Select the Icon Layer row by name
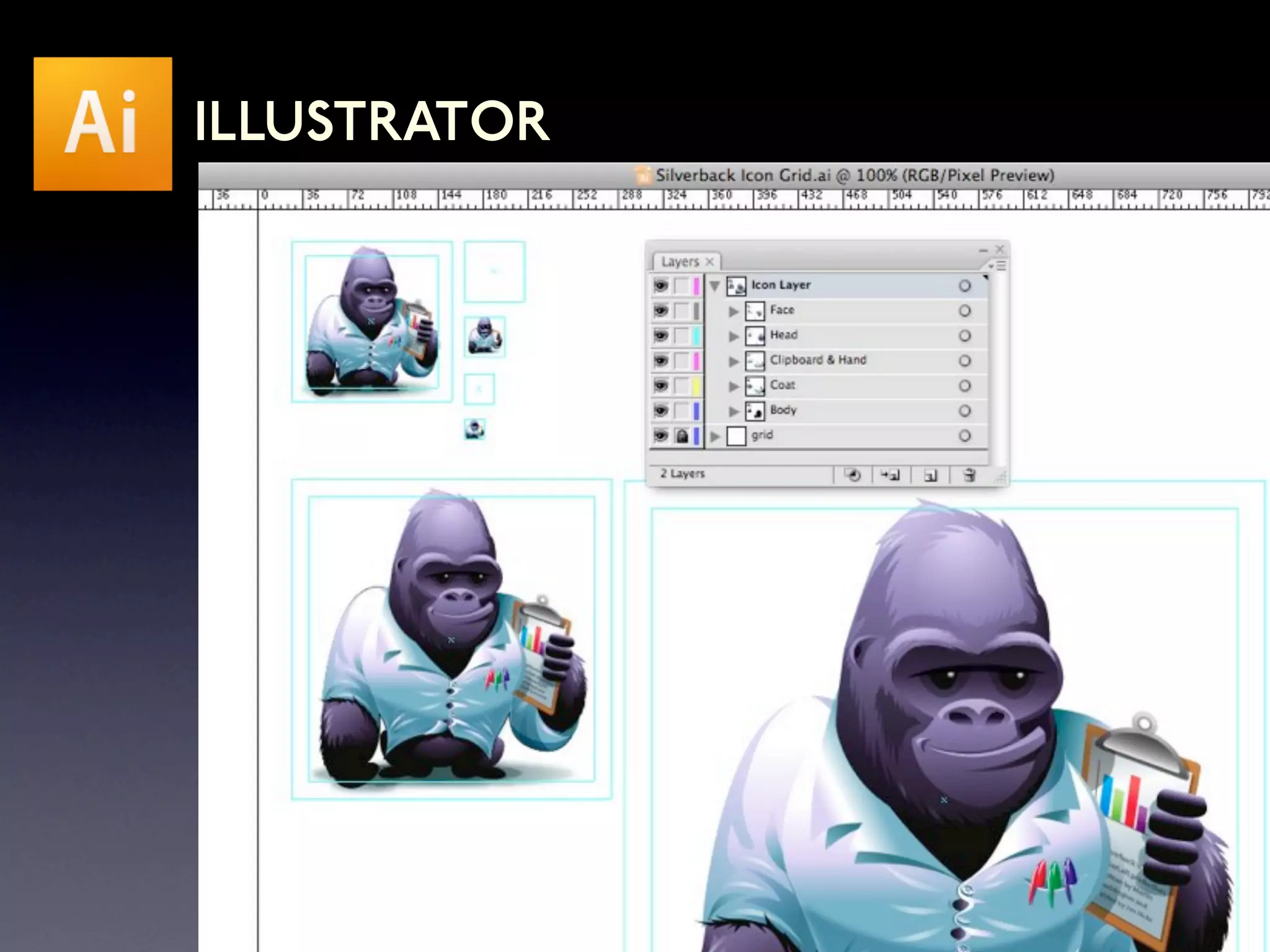1270x952 pixels. pos(781,285)
